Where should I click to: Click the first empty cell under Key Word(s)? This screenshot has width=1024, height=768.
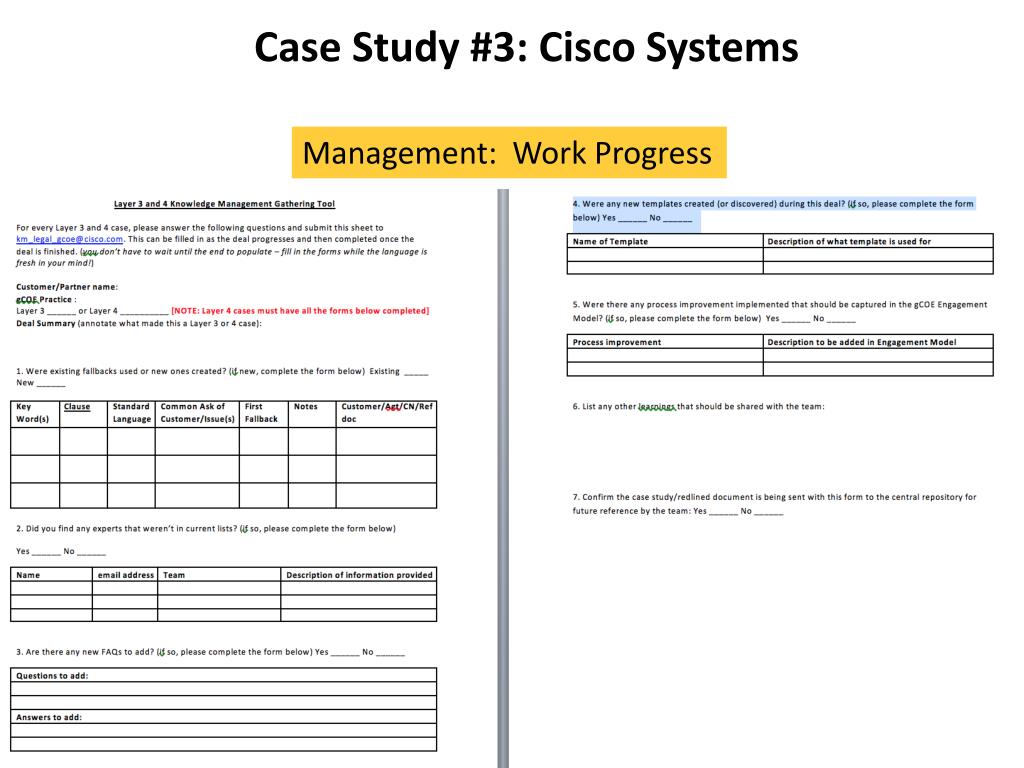click(x=35, y=441)
